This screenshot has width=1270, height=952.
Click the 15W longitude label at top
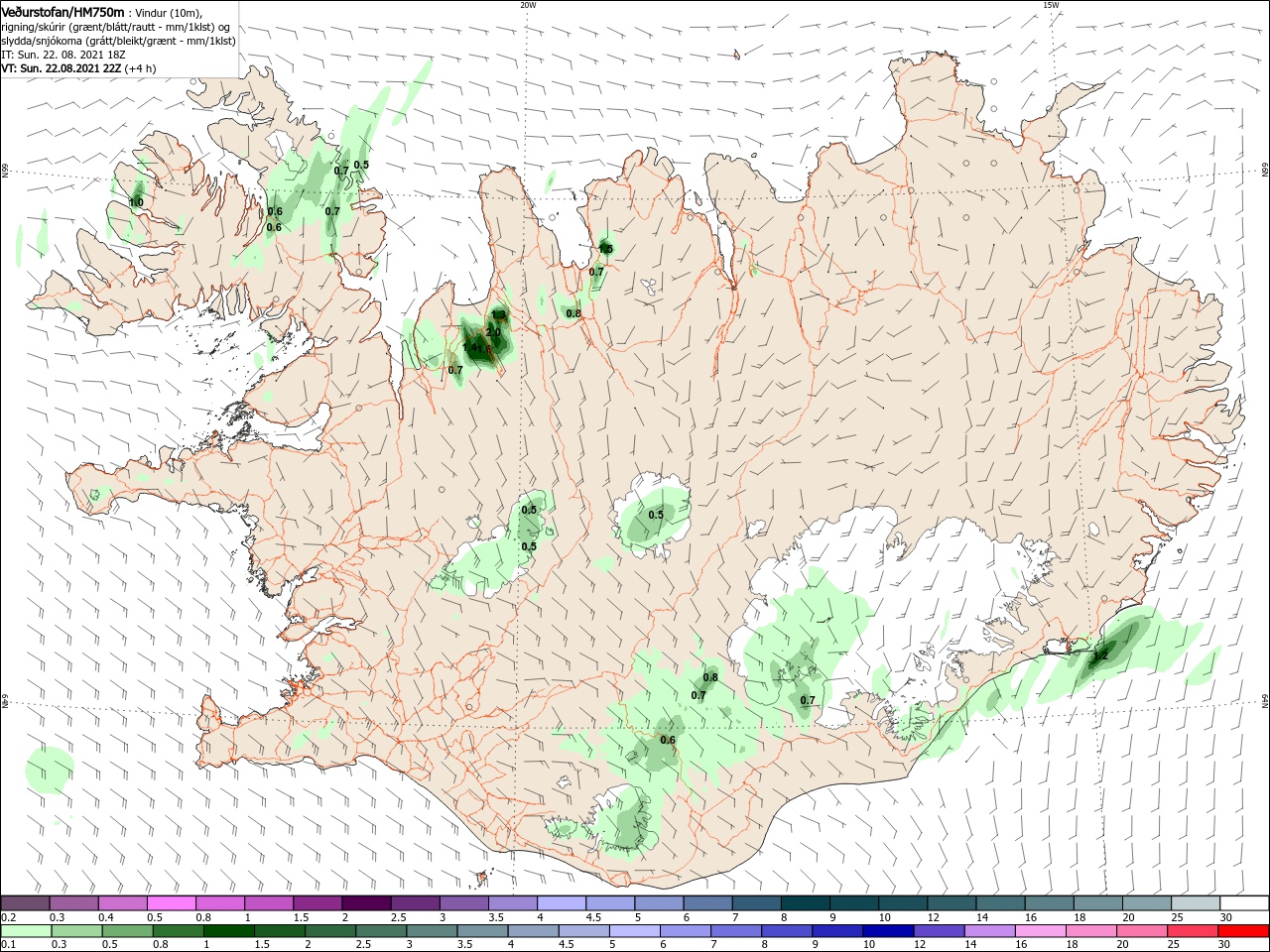[x=1051, y=5]
